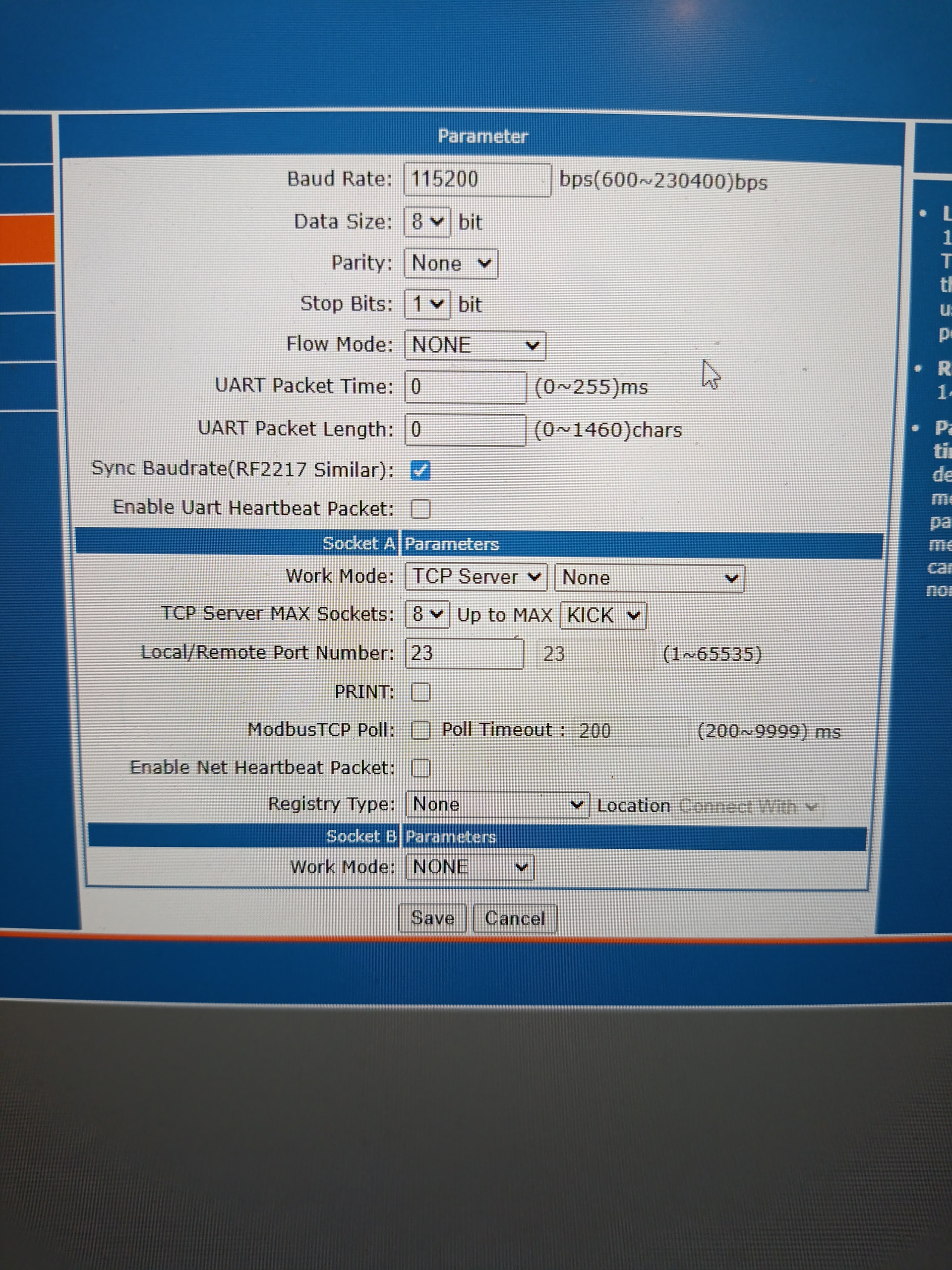Image resolution: width=952 pixels, height=1270 pixels.
Task: Expand the dropdown next to TCP Server
Action: (649, 577)
